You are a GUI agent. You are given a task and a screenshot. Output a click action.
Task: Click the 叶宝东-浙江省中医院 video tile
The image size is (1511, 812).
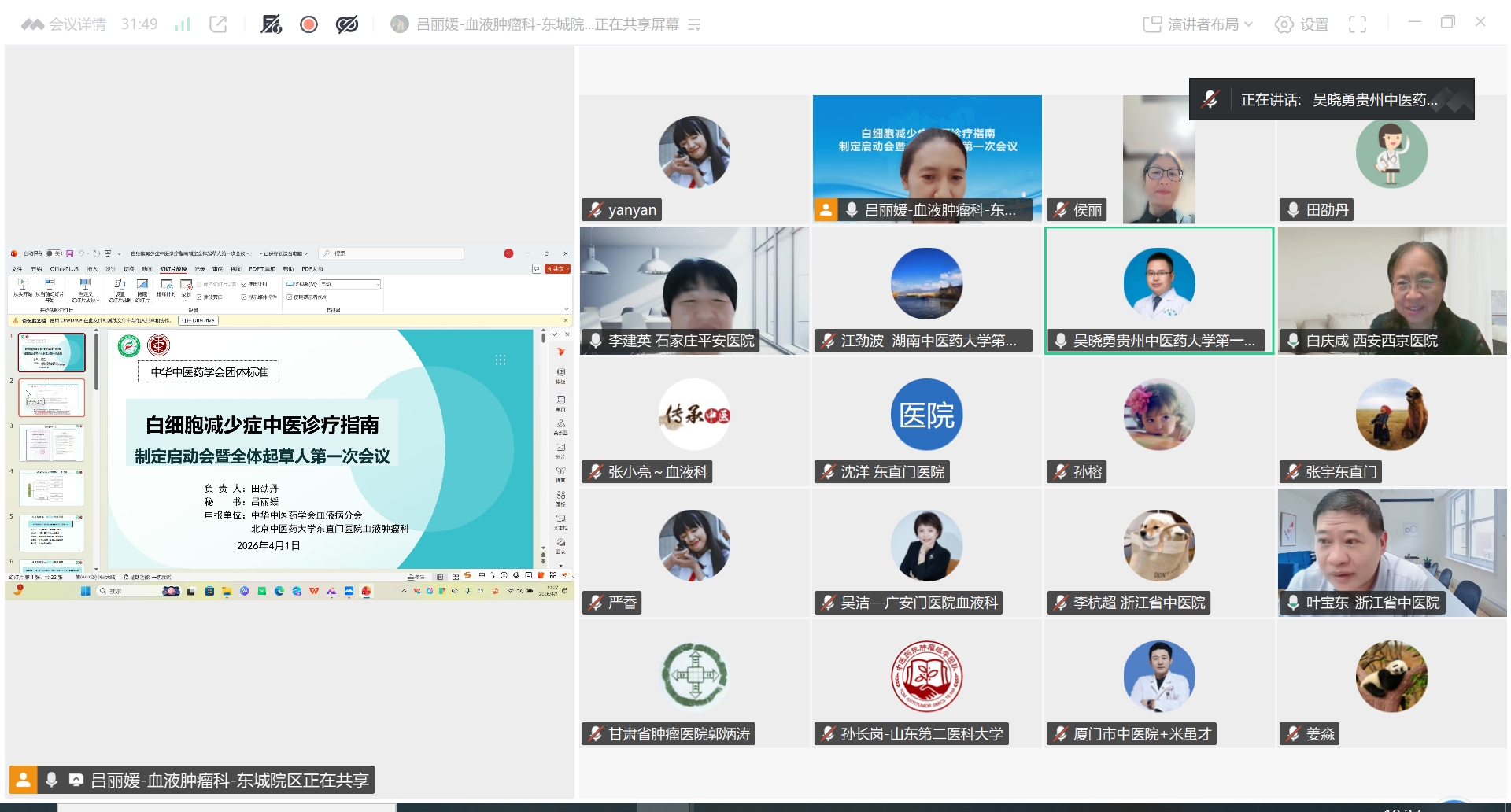1391,551
